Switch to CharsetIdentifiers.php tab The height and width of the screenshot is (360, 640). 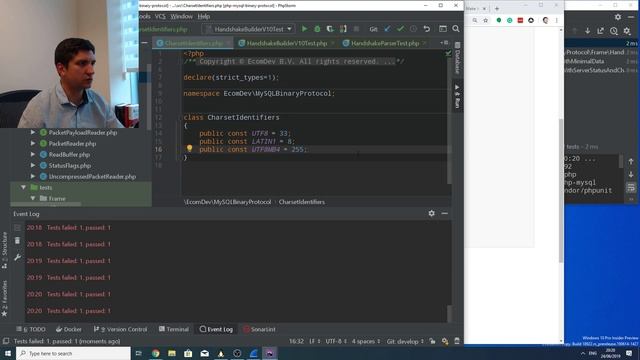(x=193, y=43)
